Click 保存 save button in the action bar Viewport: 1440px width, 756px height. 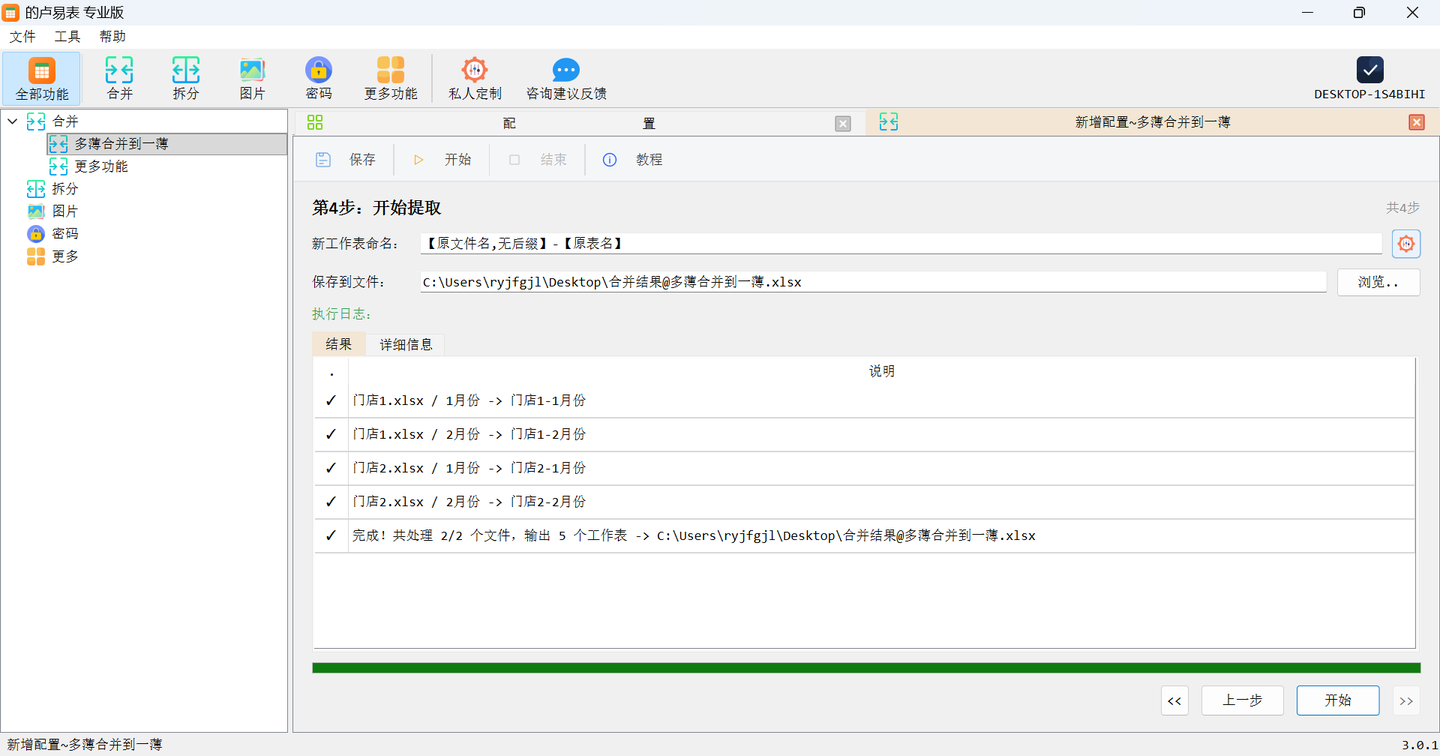coord(345,160)
